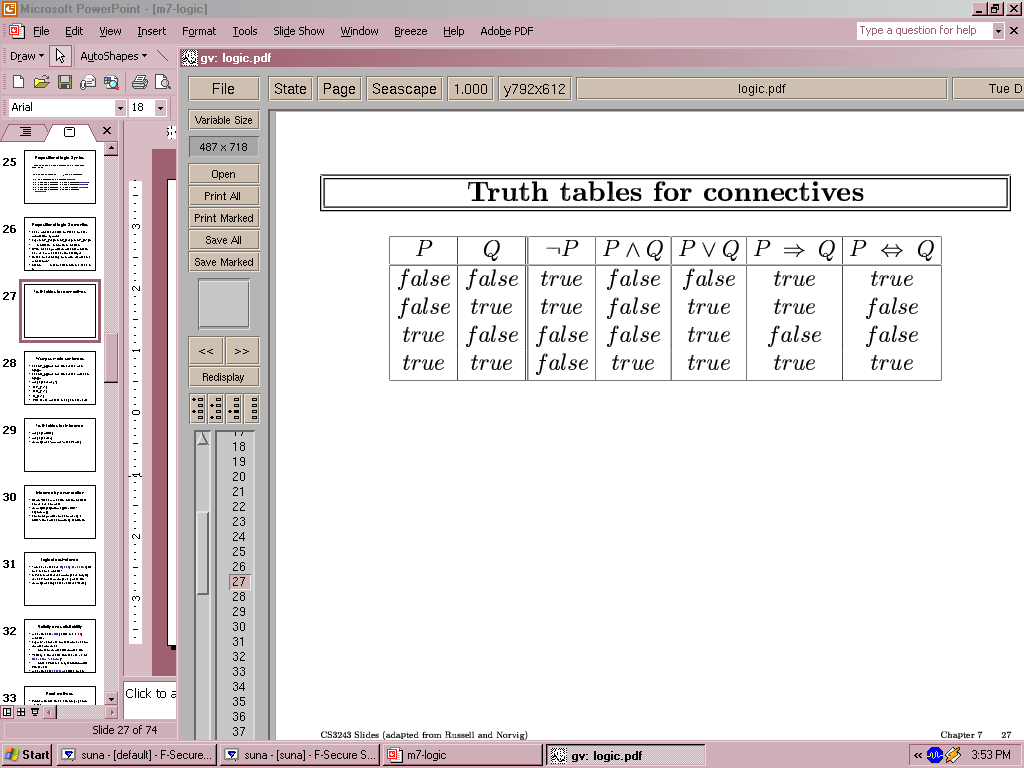
Task: Switch to the Outline tab in slide pane
Action: pyautogui.click(x=26, y=132)
